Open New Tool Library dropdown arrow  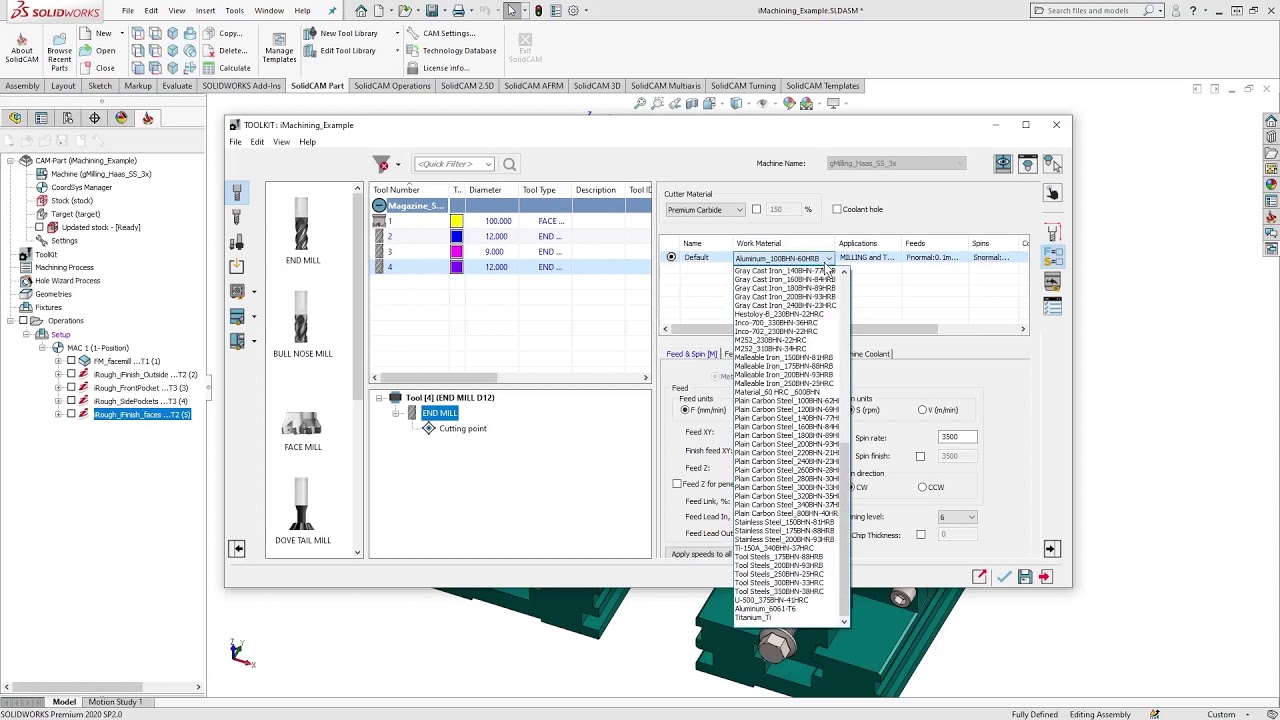click(x=397, y=33)
